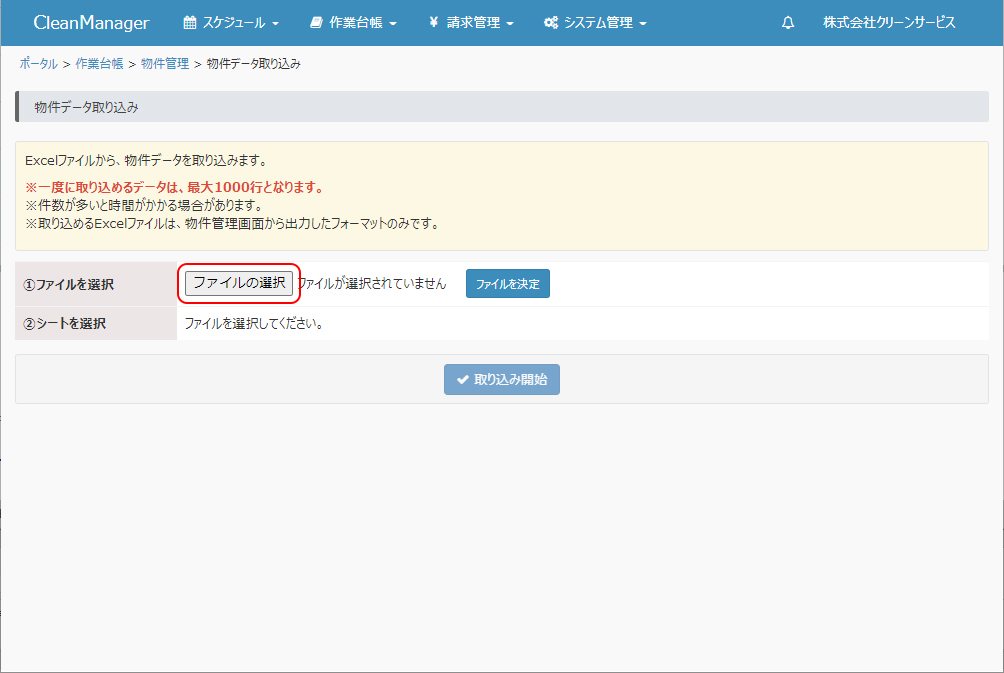Click the Excelファイルから物件データを取り込みます text
Image resolution: width=1004 pixels, height=673 pixels.
coord(147,160)
